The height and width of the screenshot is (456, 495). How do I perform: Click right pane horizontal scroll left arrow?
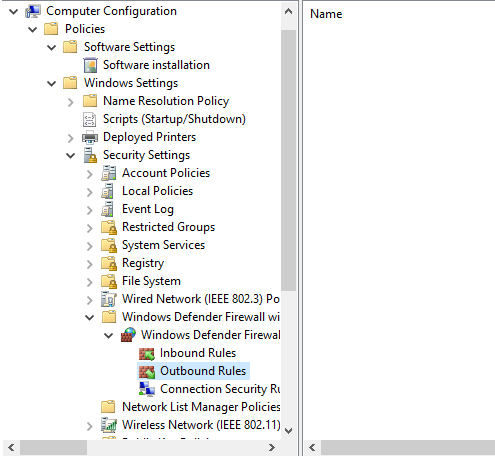click(312, 447)
